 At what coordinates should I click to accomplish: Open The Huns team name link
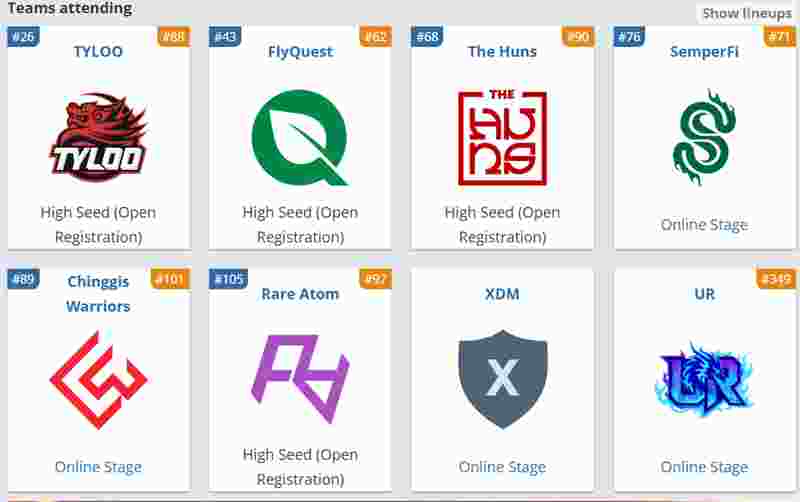(x=502, y=52)
